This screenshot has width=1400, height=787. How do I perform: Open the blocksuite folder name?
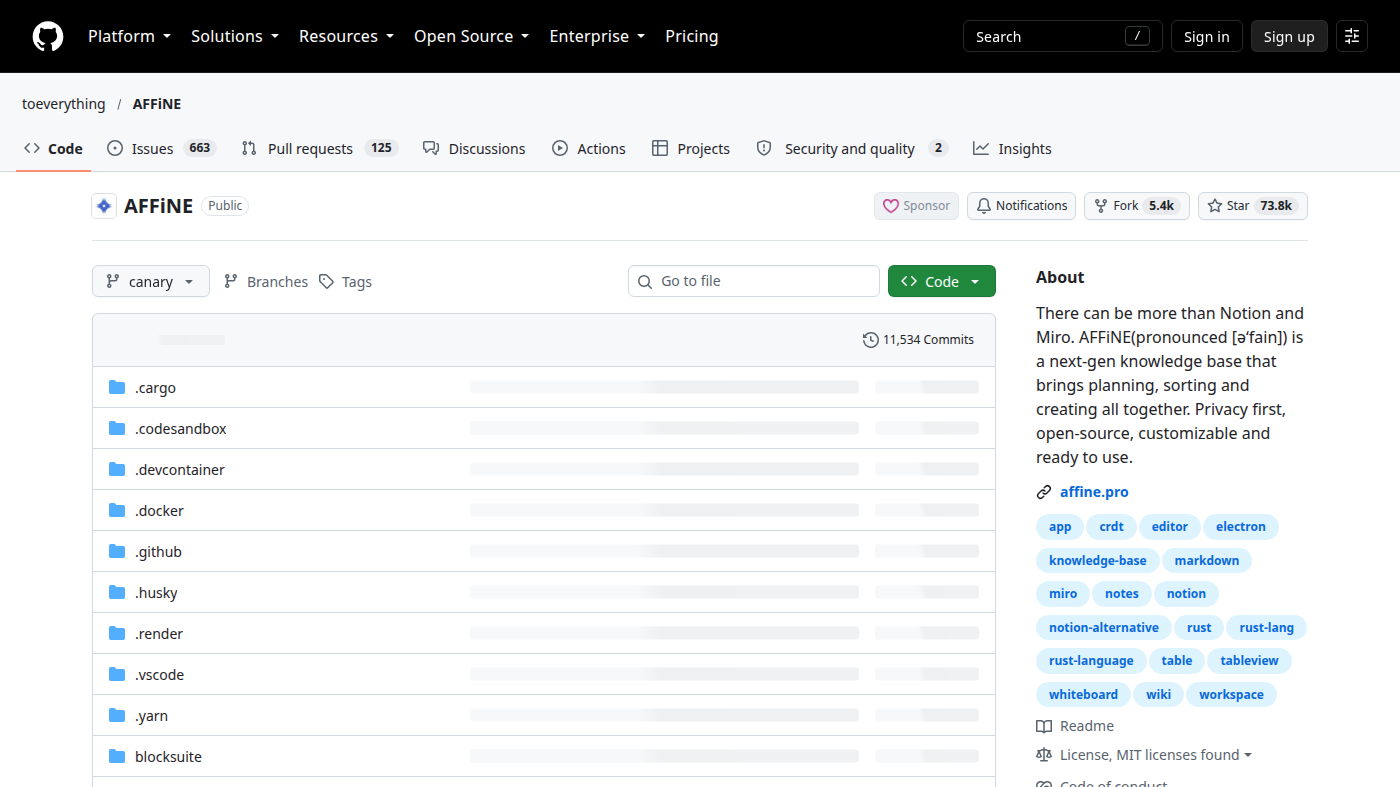(x=168, y=757)
